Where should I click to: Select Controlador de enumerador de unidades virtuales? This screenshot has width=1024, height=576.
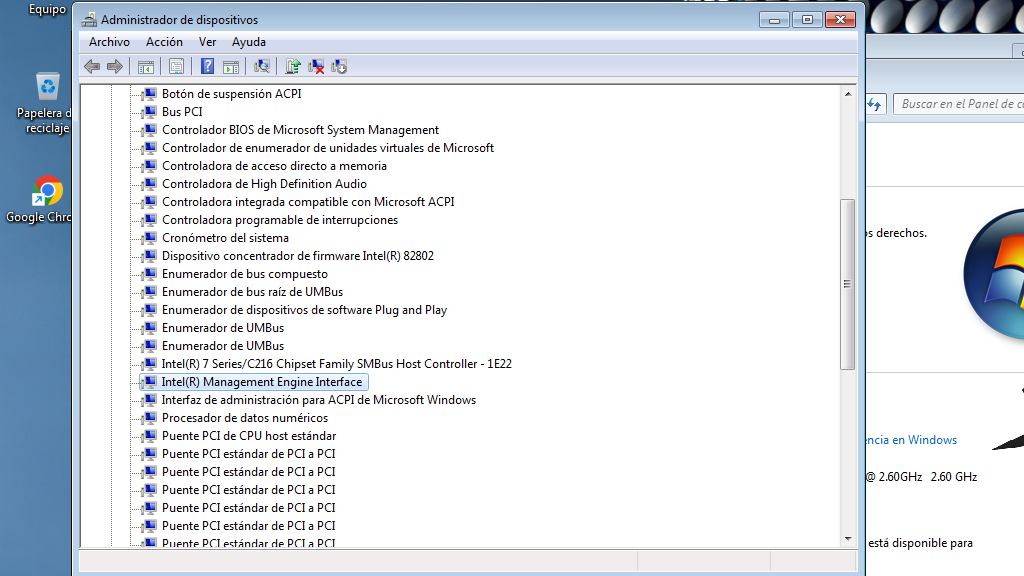(328, 148)
